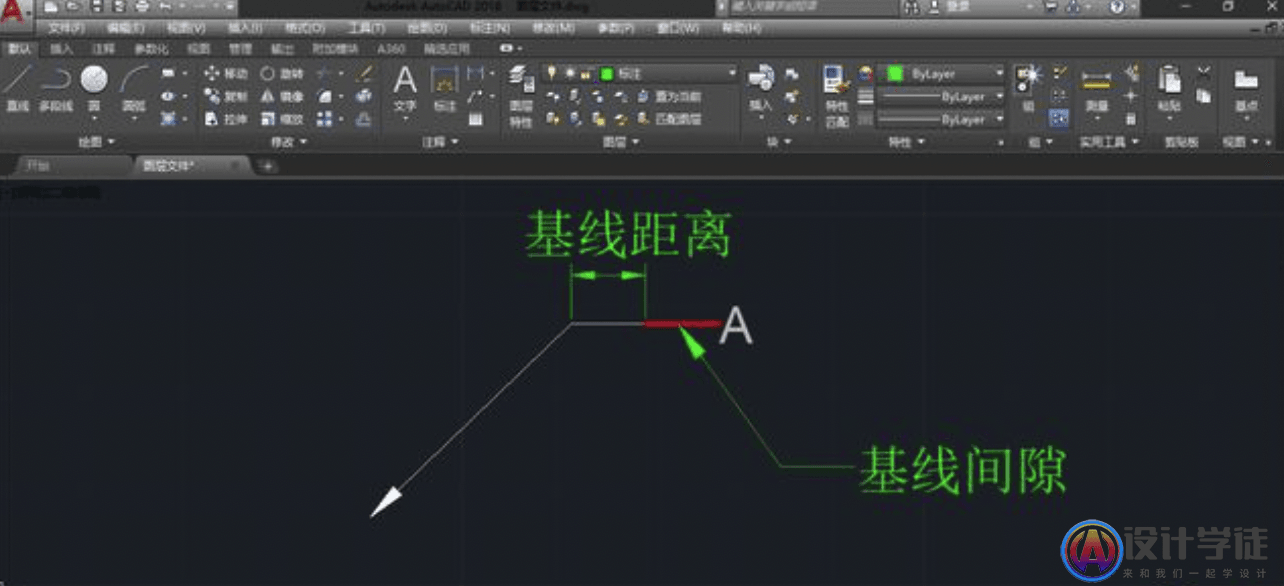1284x586 pixels.
Task: Open 图层特性 (Layer Properties) manager
Action: coord(520,96)
